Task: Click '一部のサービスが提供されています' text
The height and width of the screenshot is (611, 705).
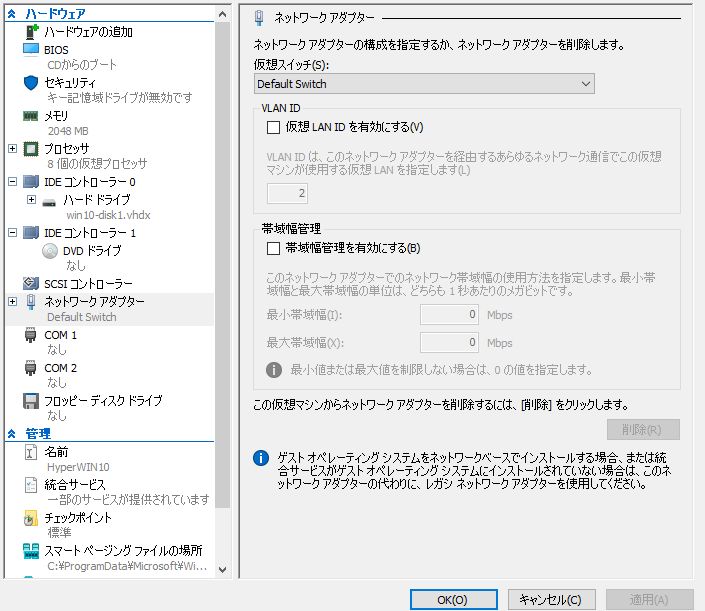Action: [x=128, y=500]
